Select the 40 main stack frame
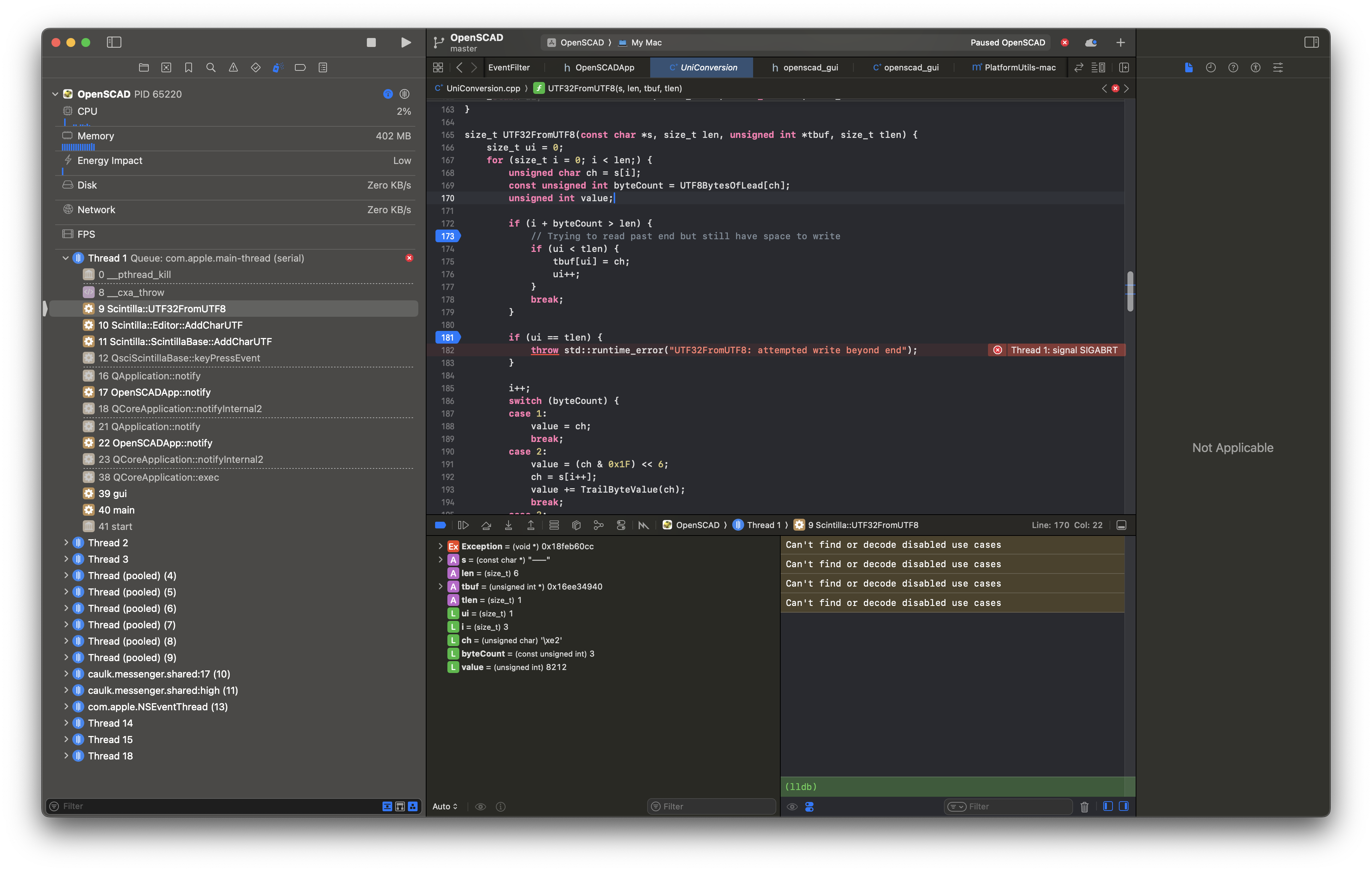The image size is (1372, 872). (x=234, y=510)
